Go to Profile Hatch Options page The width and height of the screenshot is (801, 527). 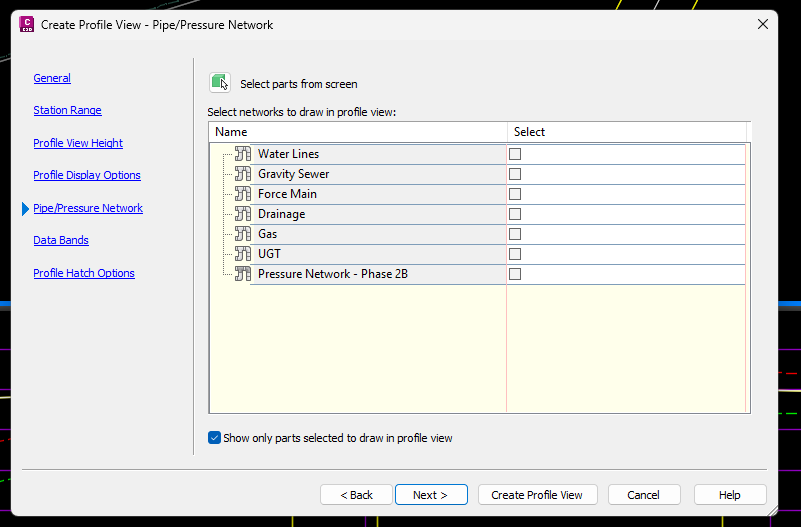click(84, 273)
